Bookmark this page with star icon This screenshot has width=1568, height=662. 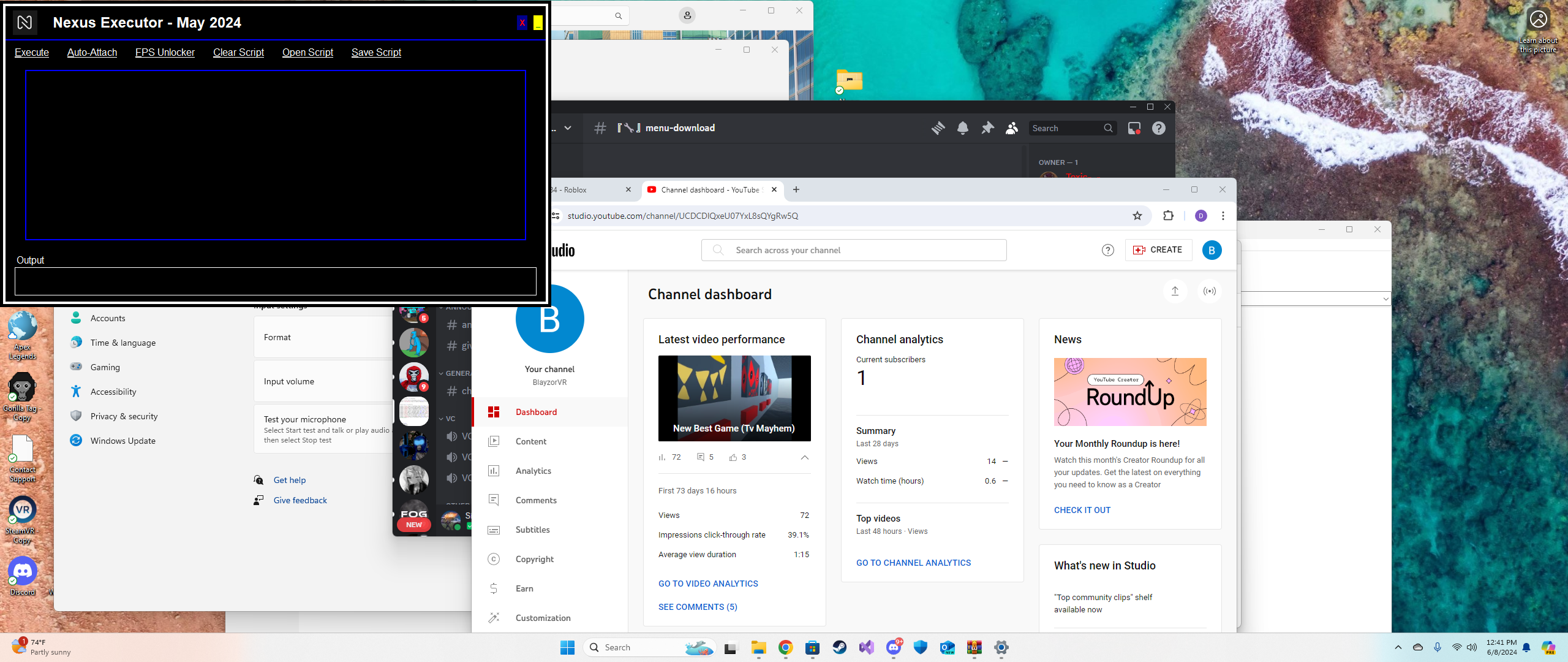coord(1137,216)
